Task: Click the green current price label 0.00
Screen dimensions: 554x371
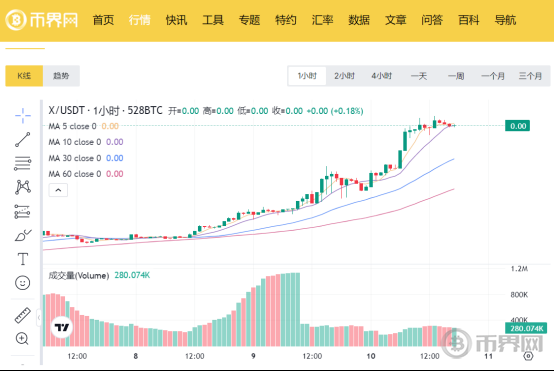Action: 518,126
